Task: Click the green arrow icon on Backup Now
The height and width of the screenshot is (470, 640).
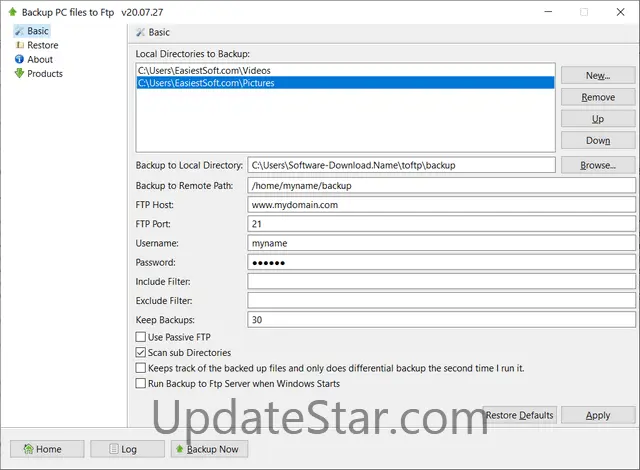Action: 179,449
